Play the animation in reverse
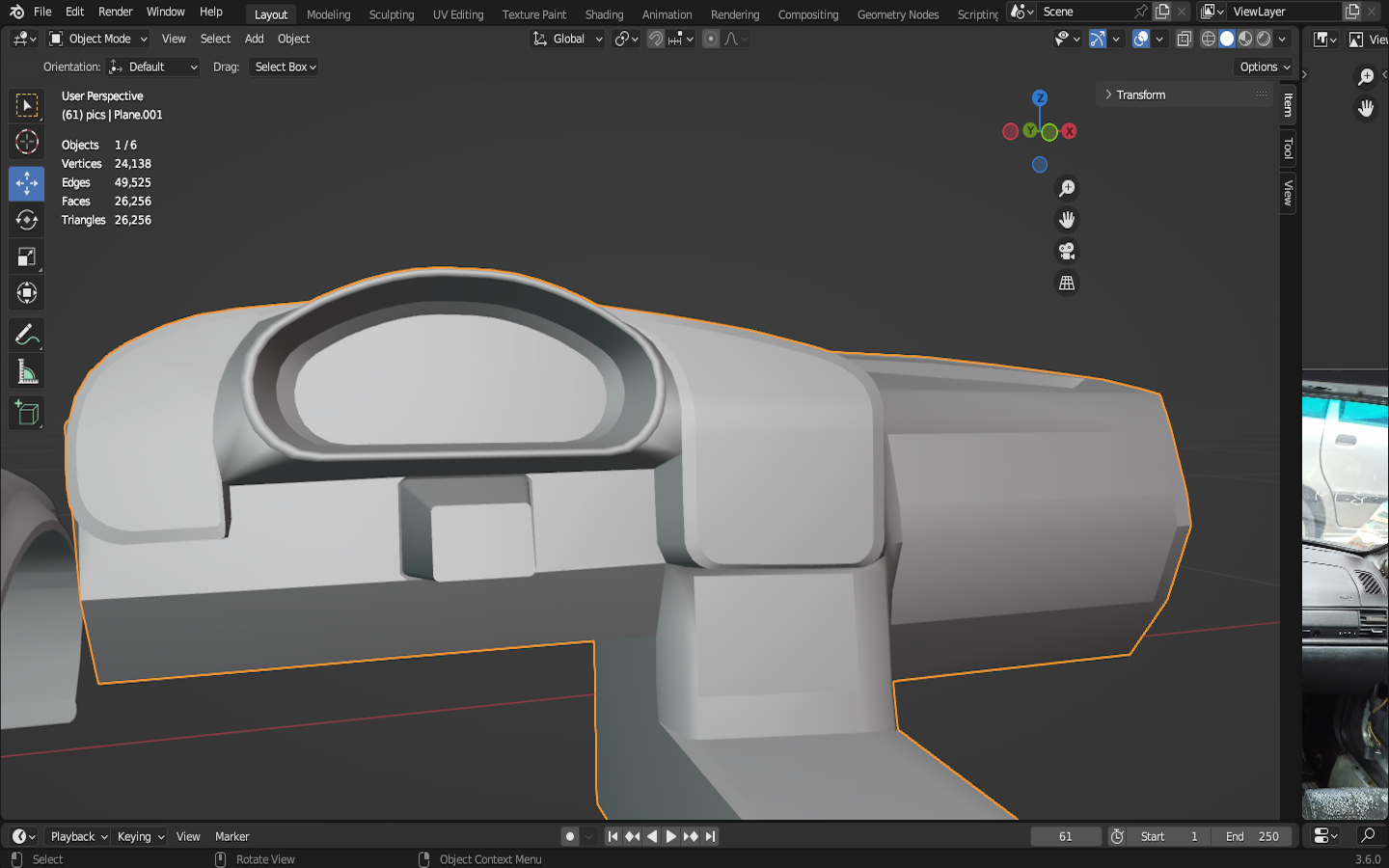This screenshot has width=1389, height=868. [652, 836]
